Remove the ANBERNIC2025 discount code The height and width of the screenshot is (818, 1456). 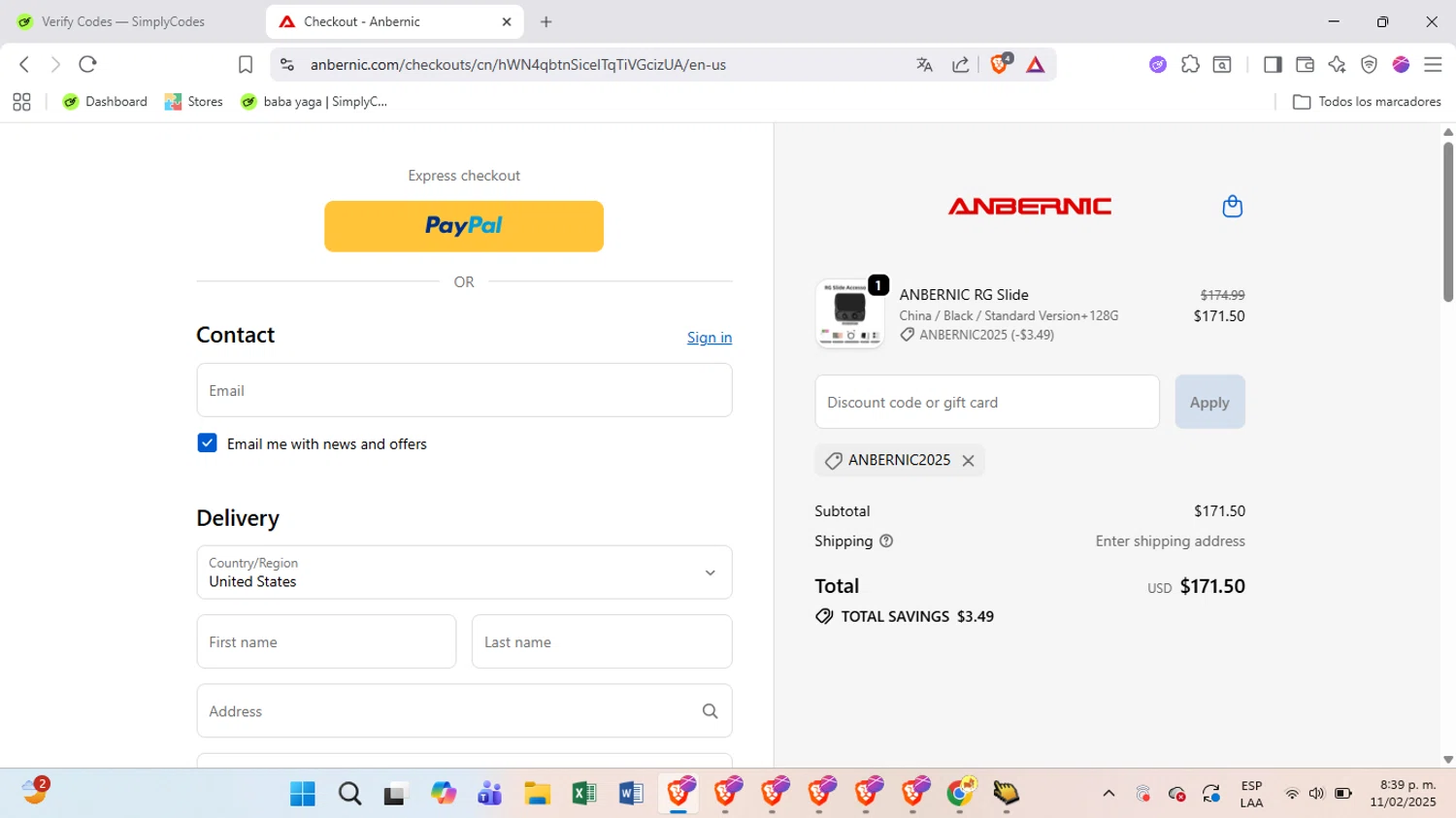(968, 461)
